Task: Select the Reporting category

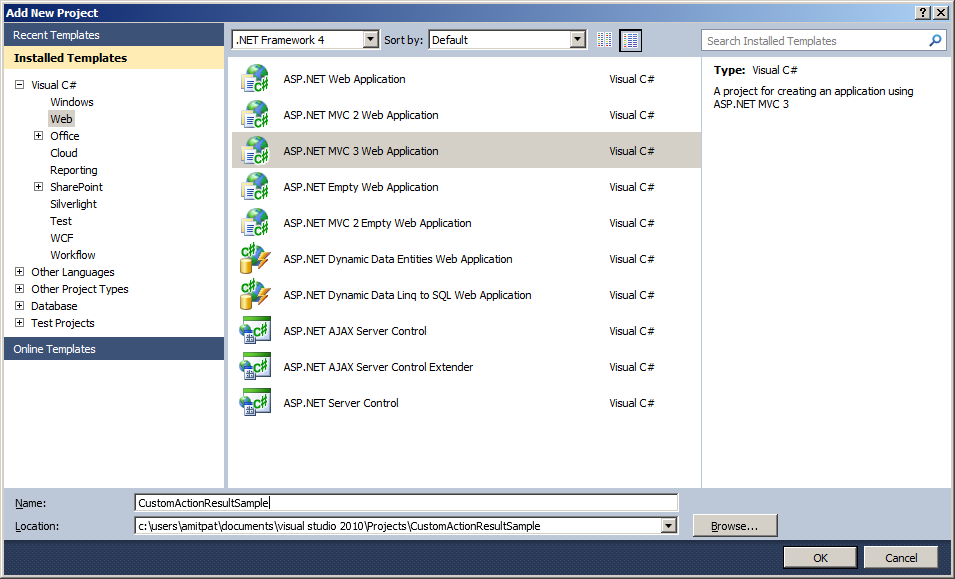Action: pos(74,170)
